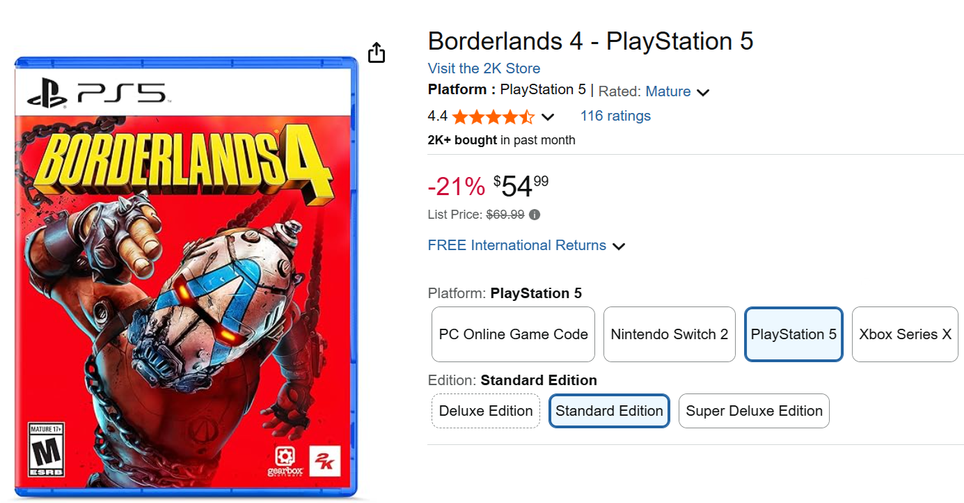Click the orange star rating icons
This screenshot has height=503, width=964.
click(493, 116)
